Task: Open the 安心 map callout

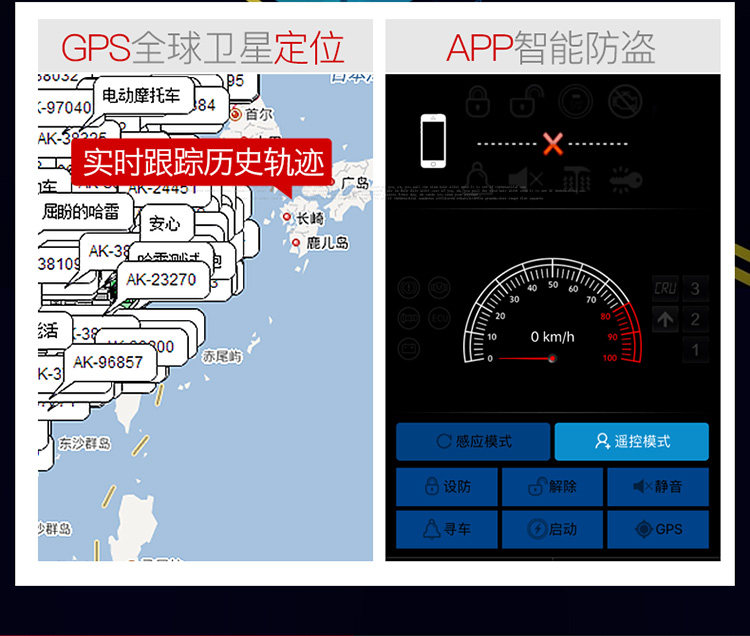Action: point(165,223)
